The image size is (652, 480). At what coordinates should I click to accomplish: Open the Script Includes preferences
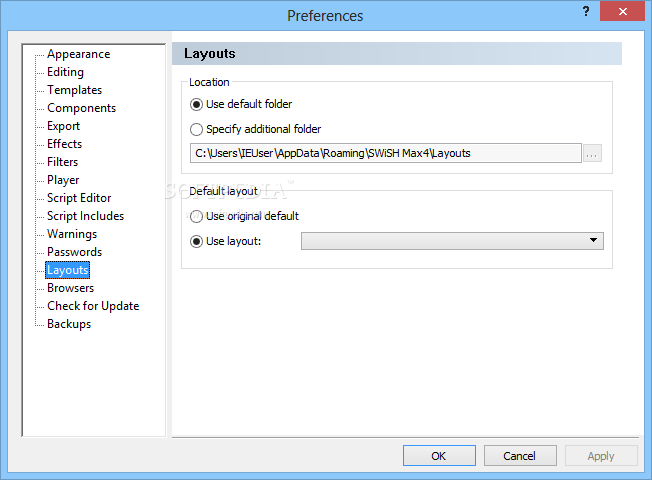[85, 216]
